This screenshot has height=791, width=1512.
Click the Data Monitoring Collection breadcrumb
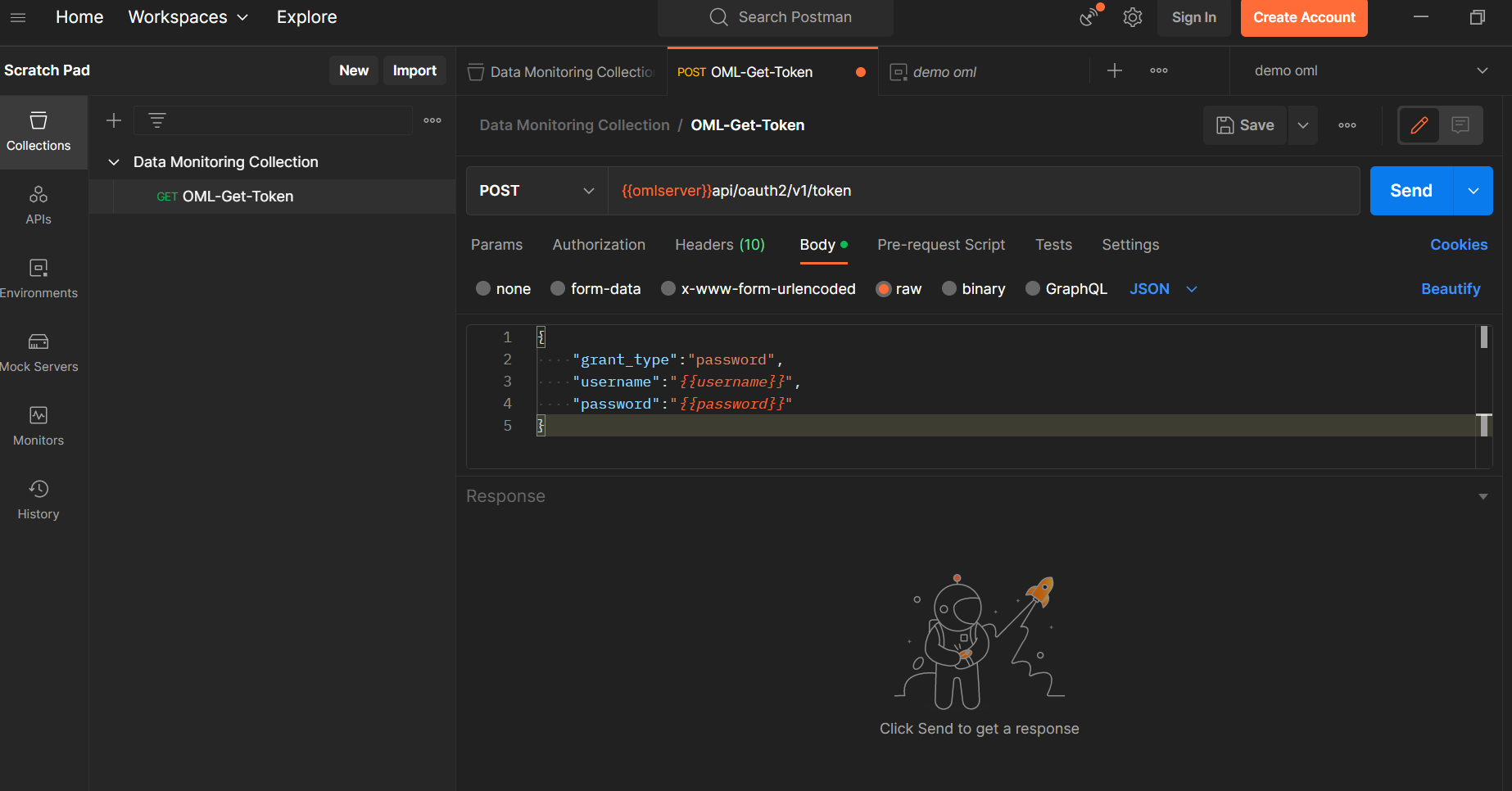point(574,125)
